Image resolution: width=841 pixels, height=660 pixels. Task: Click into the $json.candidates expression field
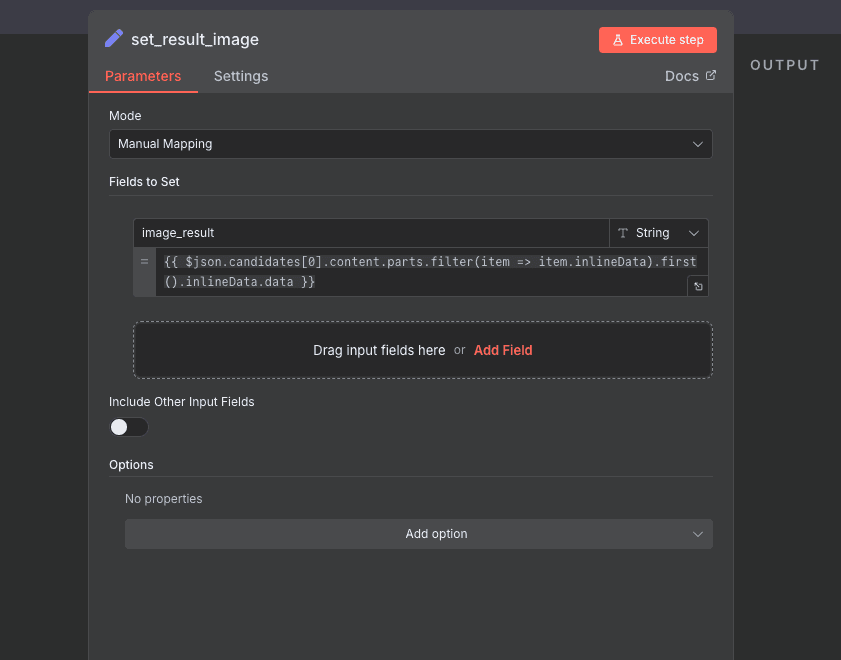pyautogui.click(x=420, y=271)
